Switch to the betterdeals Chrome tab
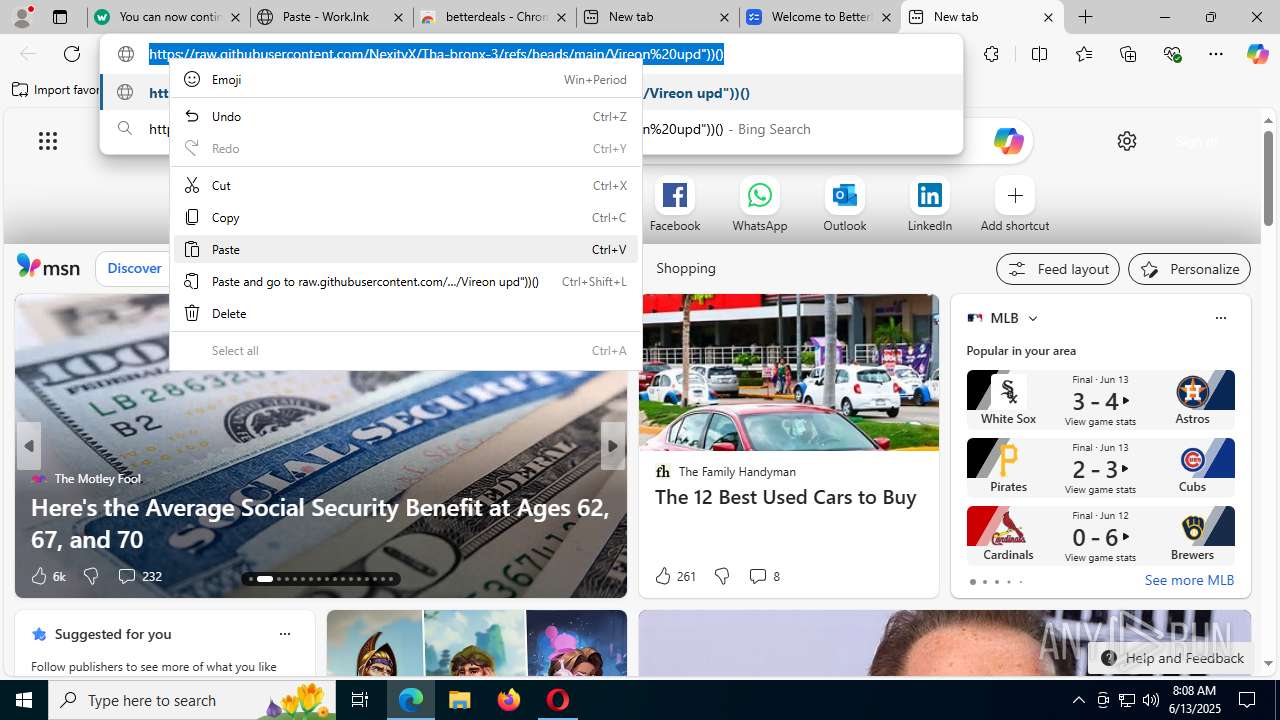Image resolution: width=1280 pixels, height=720 pixels. click(x=494, y=17)
